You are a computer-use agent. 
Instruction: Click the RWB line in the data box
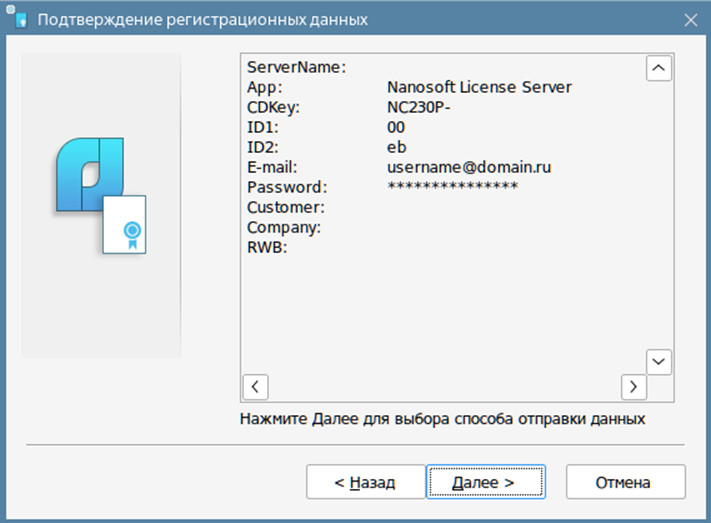click(x=267, y=247)
